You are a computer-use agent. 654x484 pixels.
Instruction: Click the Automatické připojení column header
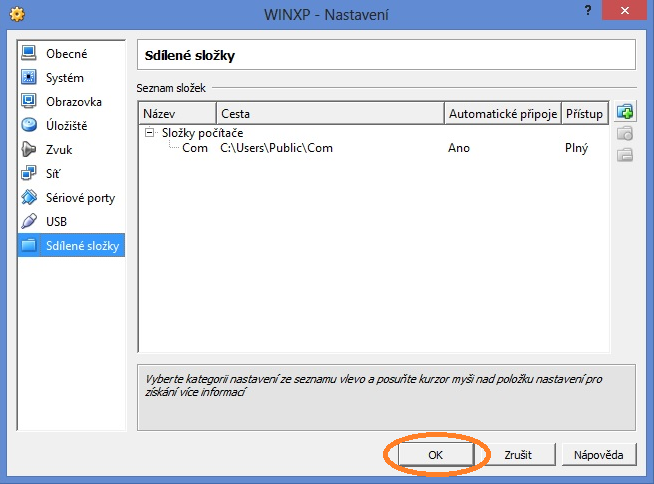coord(503,113)
